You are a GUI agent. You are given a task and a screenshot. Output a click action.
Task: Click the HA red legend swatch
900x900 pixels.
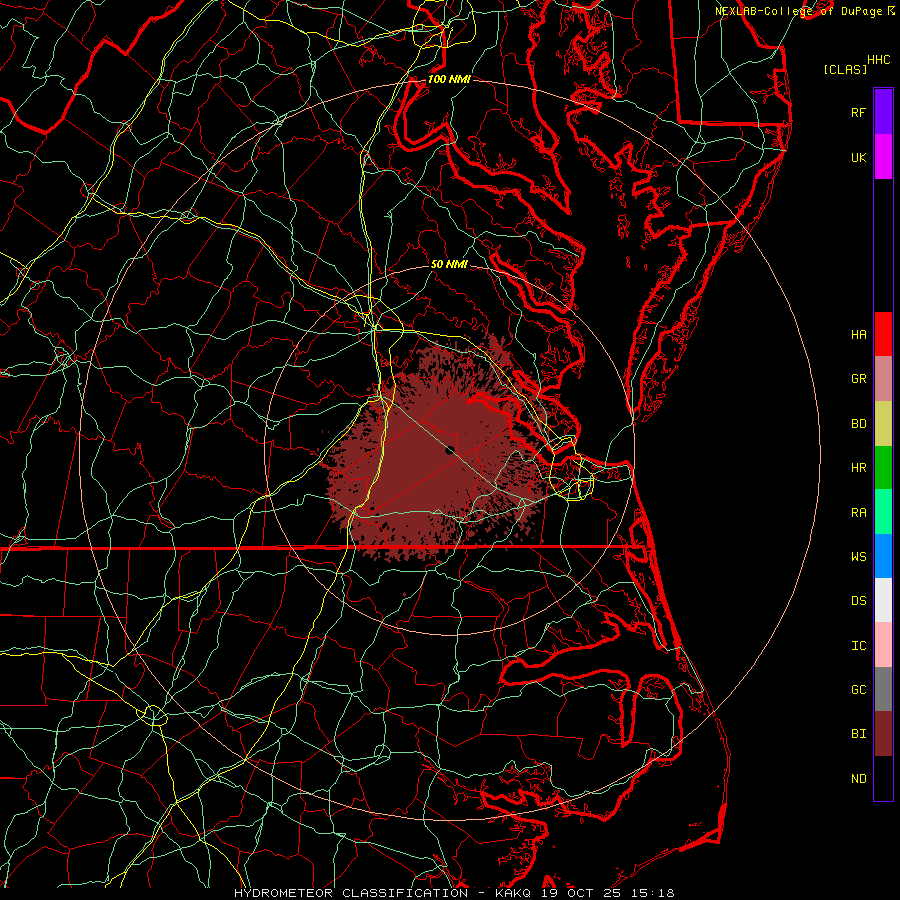[883, 334]
